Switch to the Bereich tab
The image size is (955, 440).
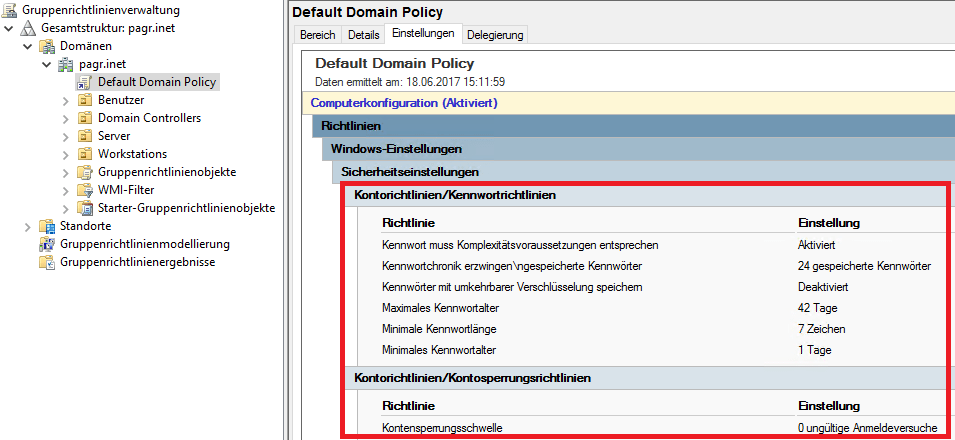(x=317, y=35)
